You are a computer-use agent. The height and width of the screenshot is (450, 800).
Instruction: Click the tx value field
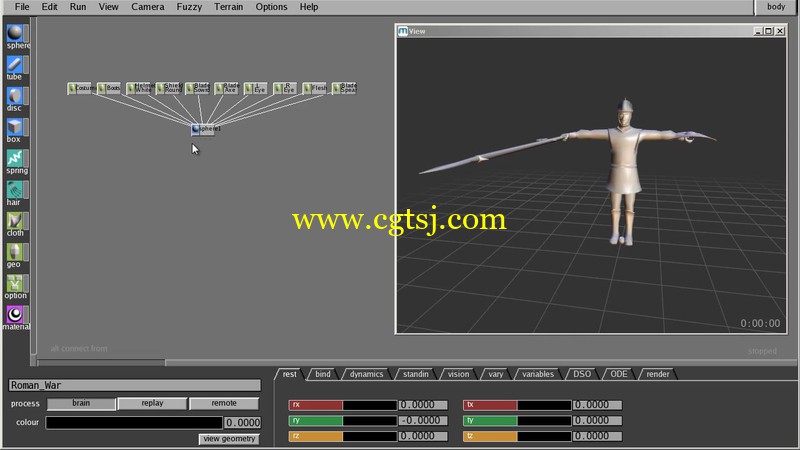point(597,405)
